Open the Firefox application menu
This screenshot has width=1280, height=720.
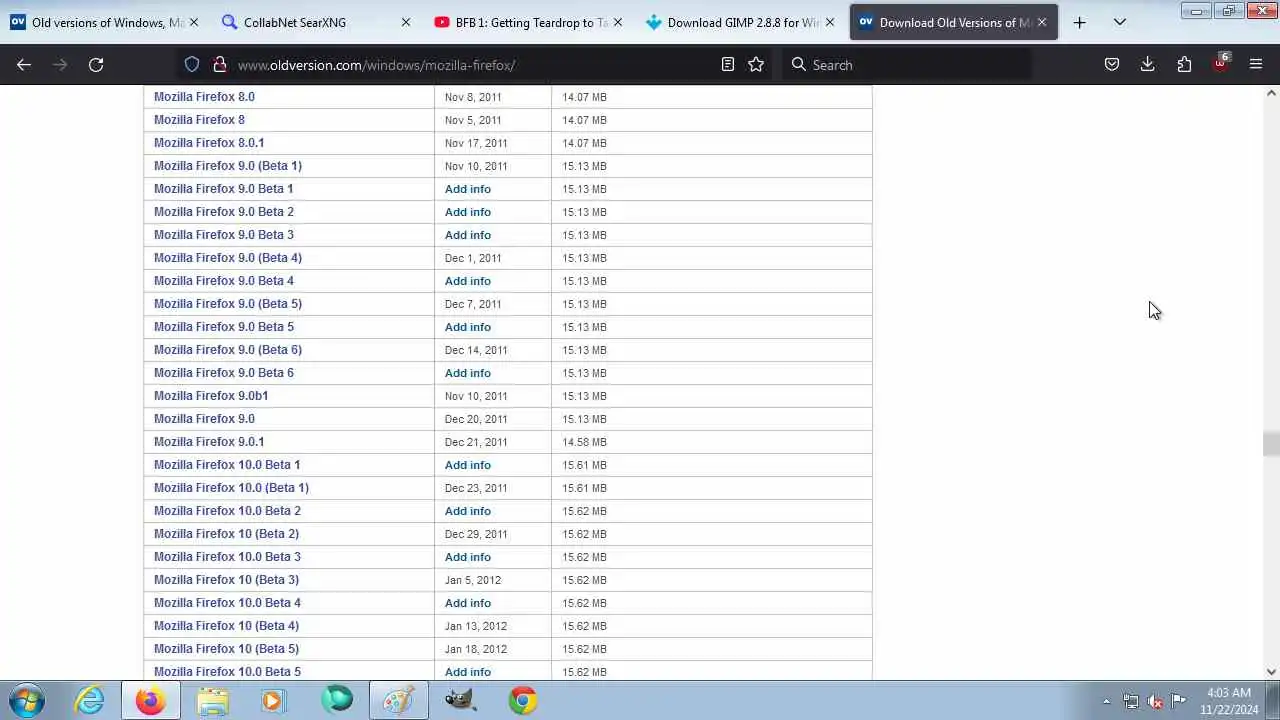(x=1256, y=65)
